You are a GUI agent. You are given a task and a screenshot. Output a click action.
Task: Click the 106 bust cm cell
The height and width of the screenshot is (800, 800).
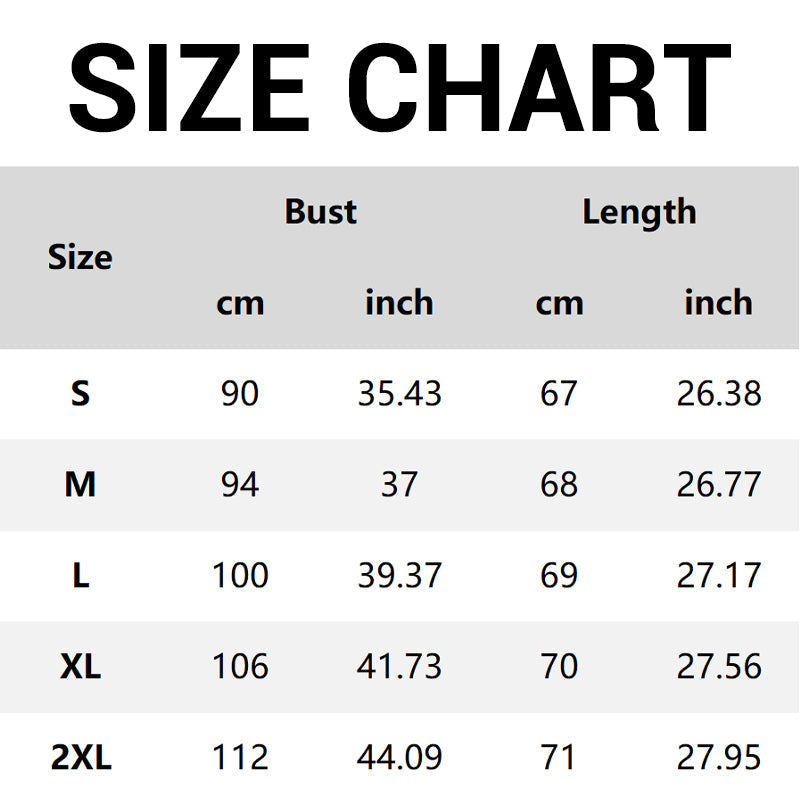[x=240, y=667]
